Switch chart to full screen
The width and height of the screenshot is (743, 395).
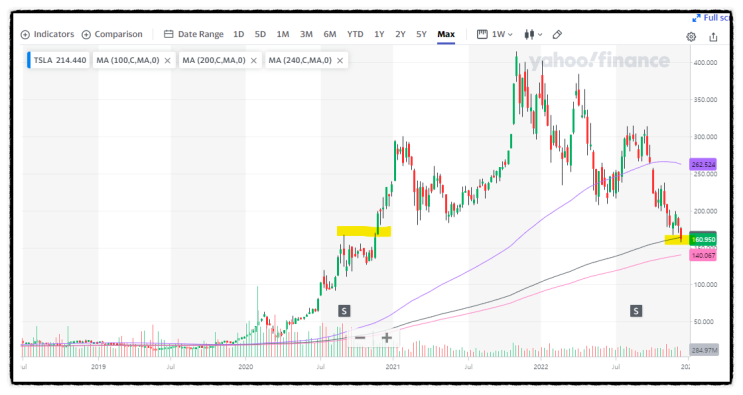click(711, 18)
